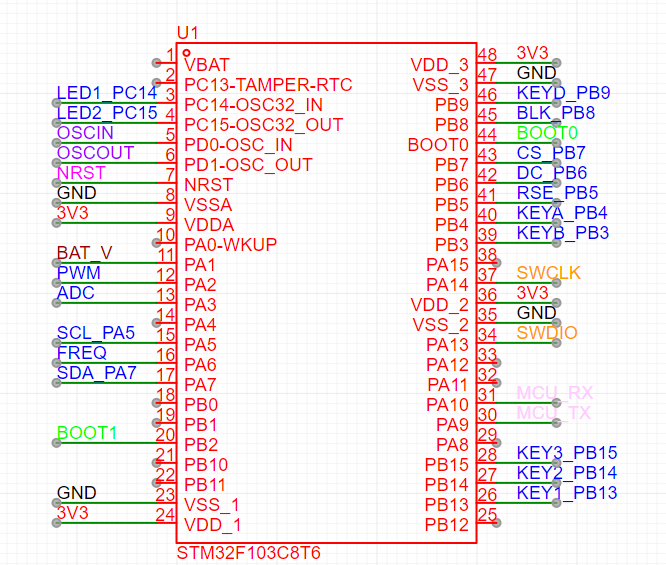Image resolution: width=666 pixels, height=565 pixels.
Task: Select the OSCOUT net label
Action: pos(96,153)
